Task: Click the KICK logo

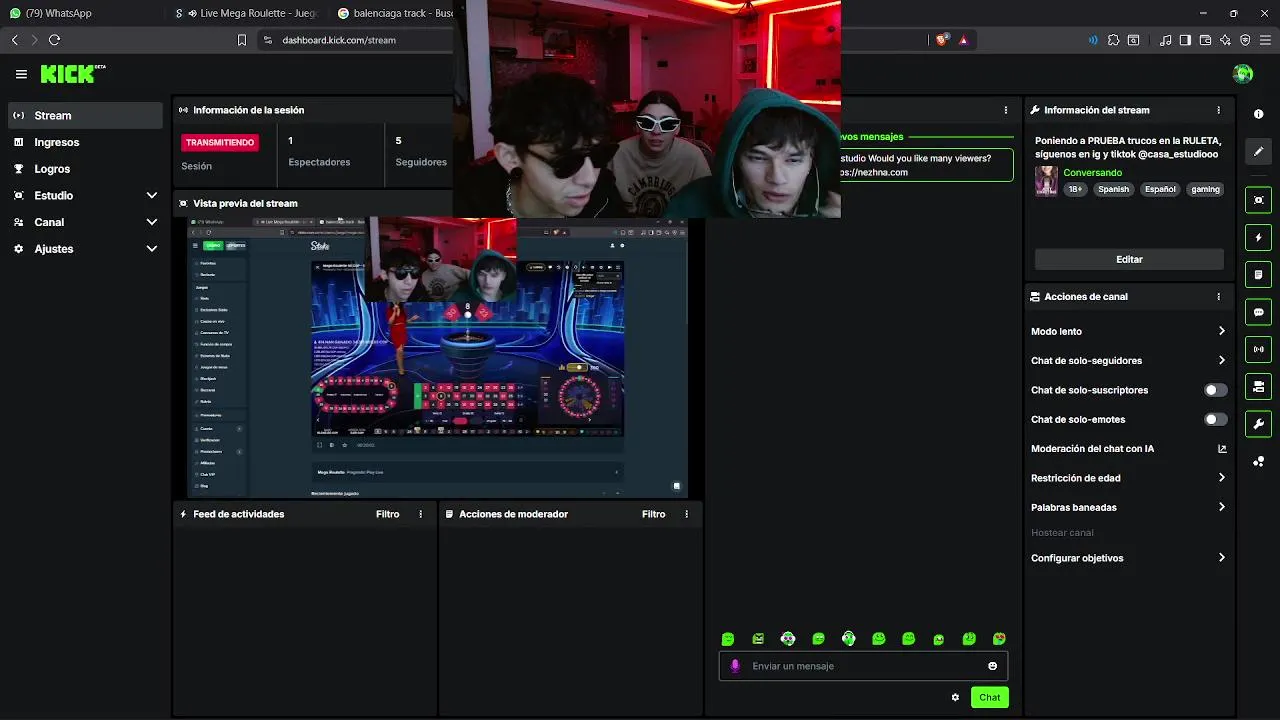Action: click(72, 74)
